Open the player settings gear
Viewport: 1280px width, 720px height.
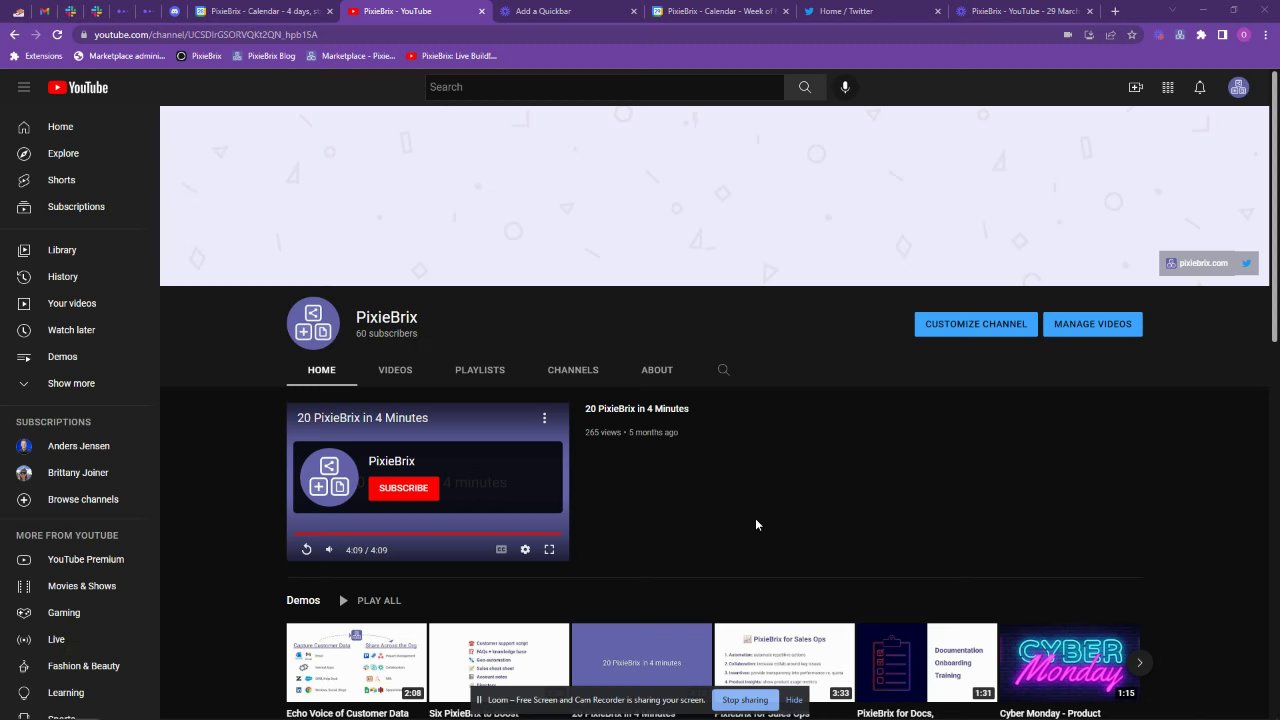click(x=525, y=549)
